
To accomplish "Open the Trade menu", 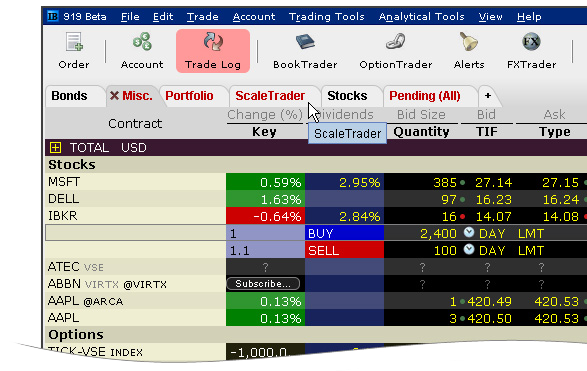I will click(x=203, y=17).
